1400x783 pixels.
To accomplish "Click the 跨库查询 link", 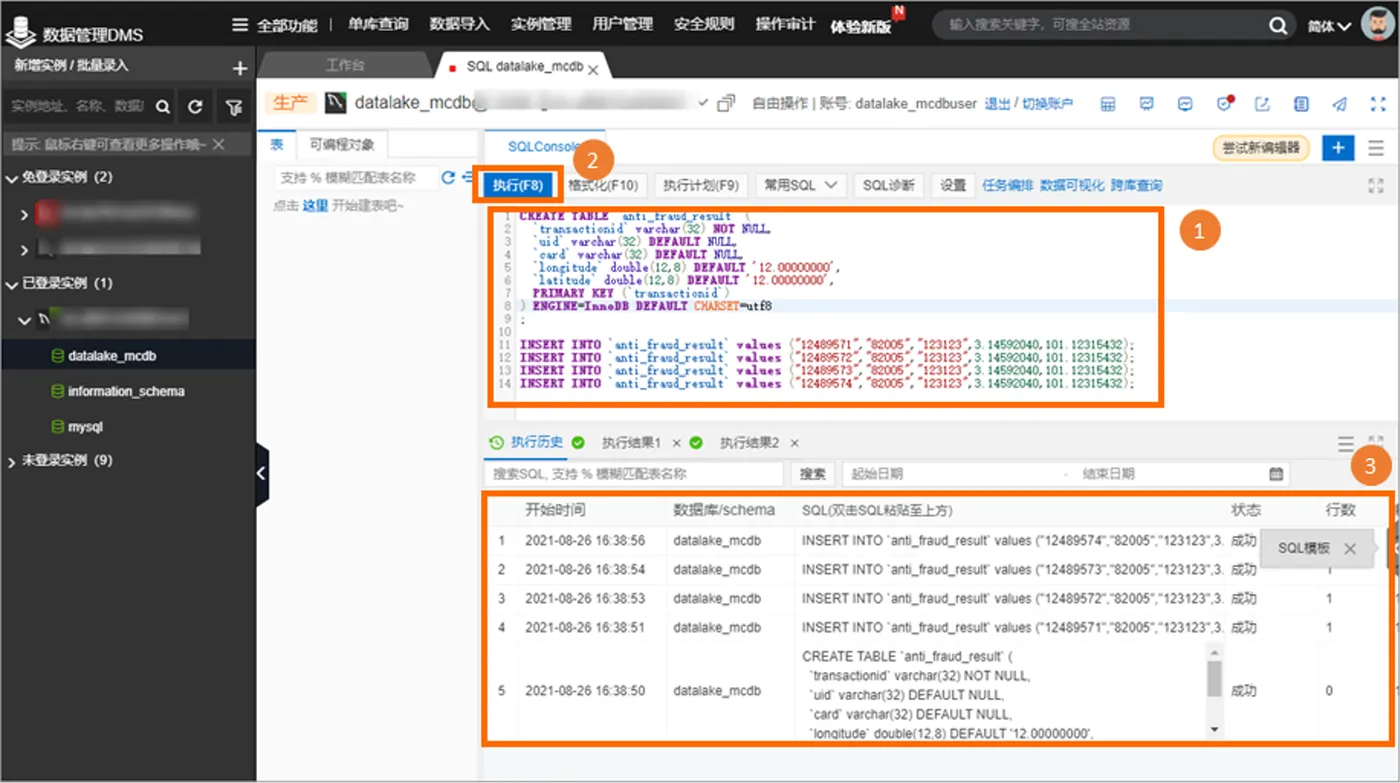I will (1136, 185).
